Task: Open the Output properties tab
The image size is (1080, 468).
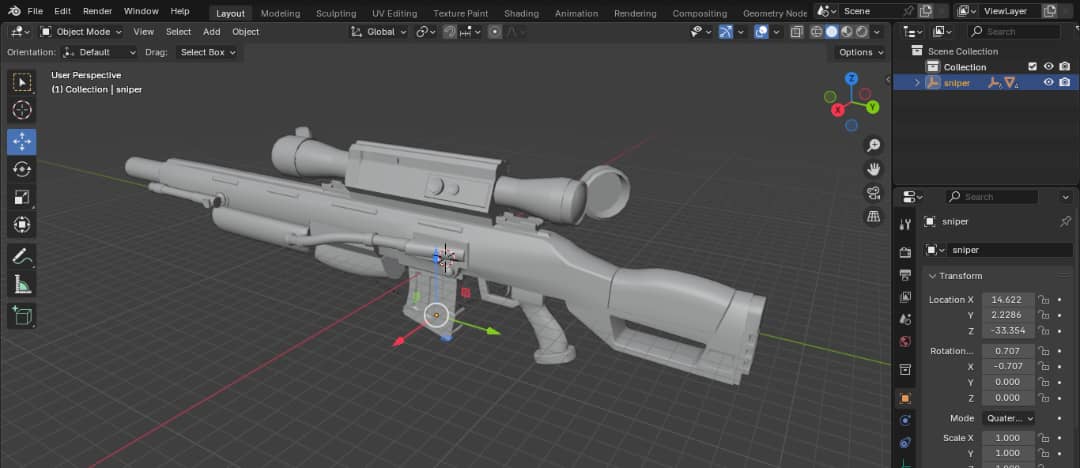Action: click(906, 275)
